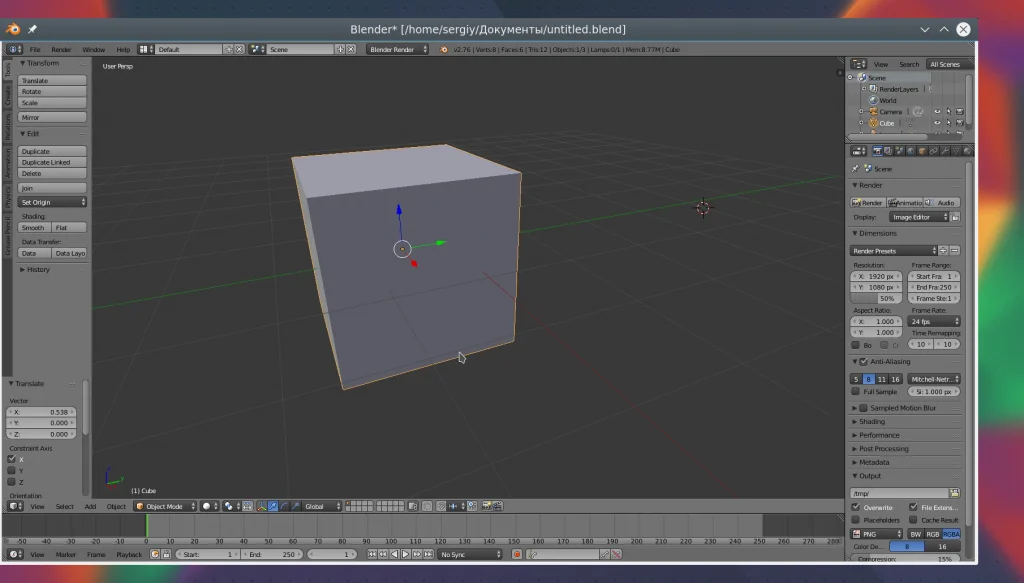Click the resolution percentage 50% slider

point(877,298)
